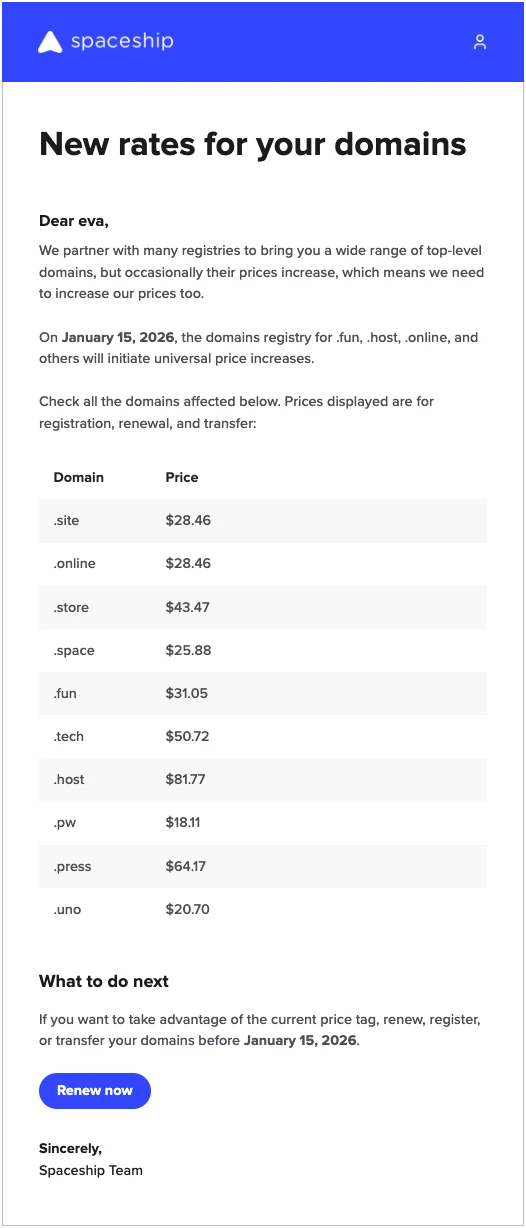Click the What to do next heading

(104, 982)
